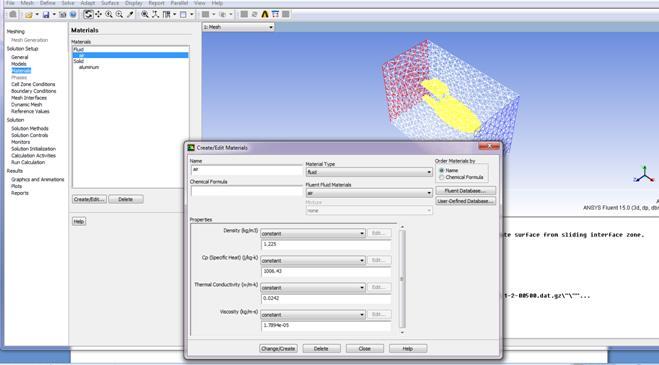Click the help globe icon in toolbar
Viewport: 659px width, 365px height.
click(x=73, y=15)
